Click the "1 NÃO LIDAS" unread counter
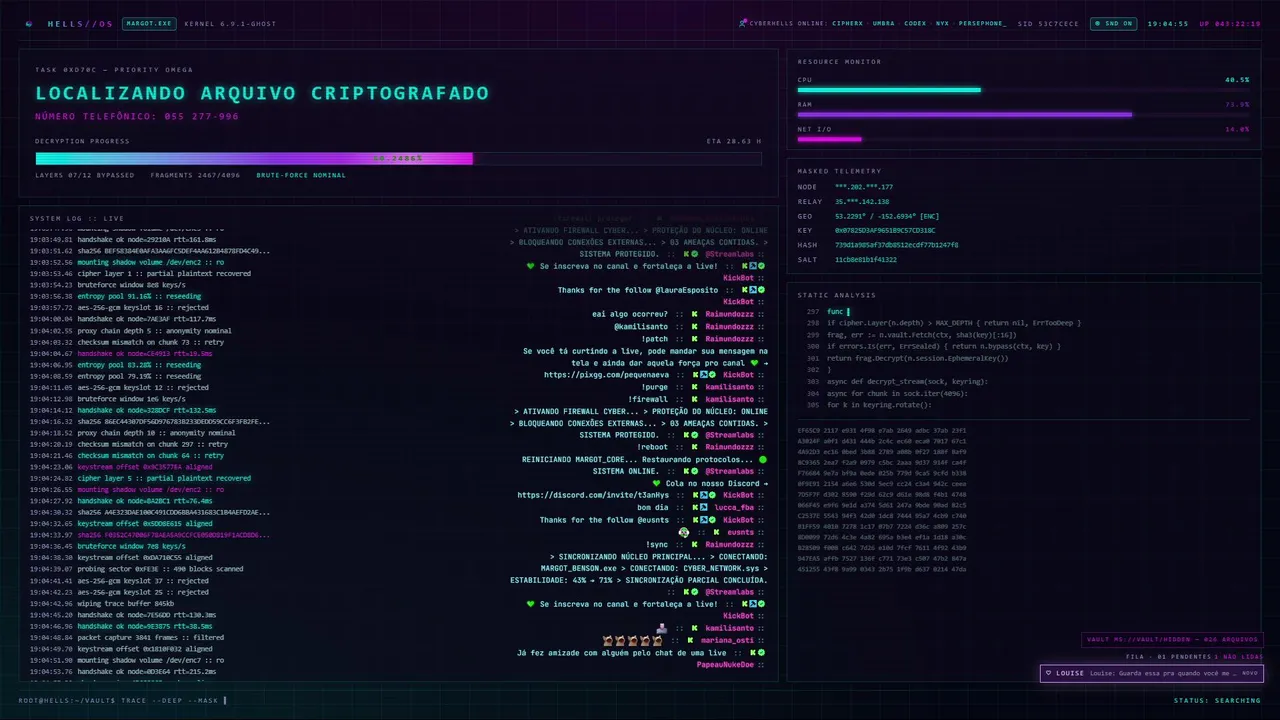This screenshot has height=720, width=1280. (x=1238, y=657)
